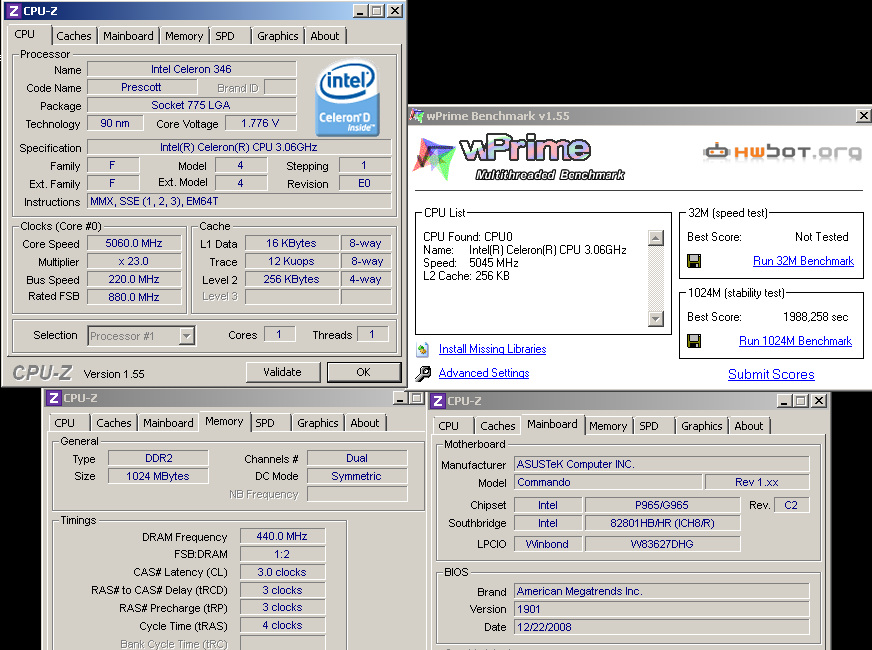Click the Level 2 cache value 256 KBytes
Image resolution: width=872 pixels, height=650 pixels.
tap(291, 279)
